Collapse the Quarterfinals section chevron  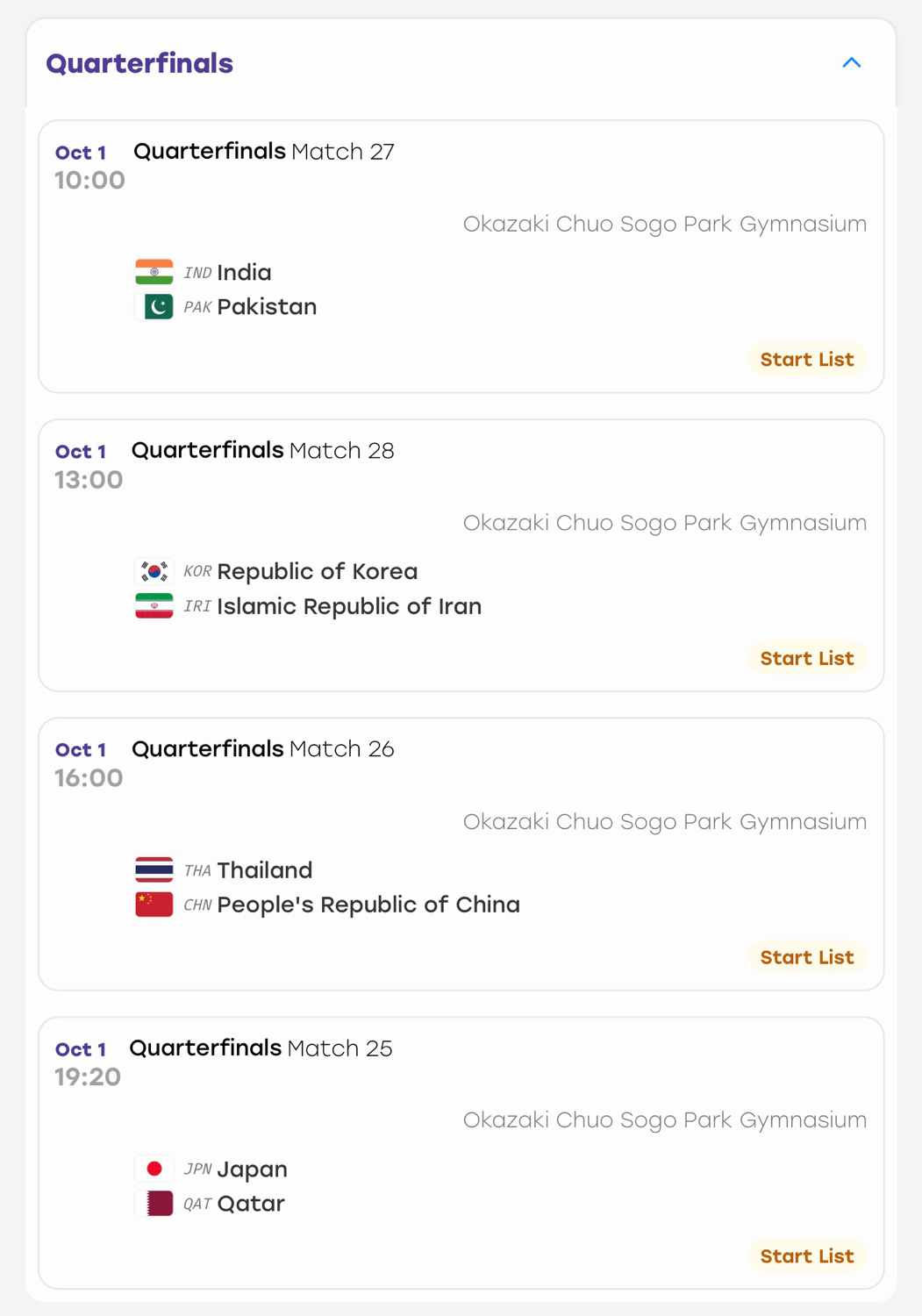(851, 63)
